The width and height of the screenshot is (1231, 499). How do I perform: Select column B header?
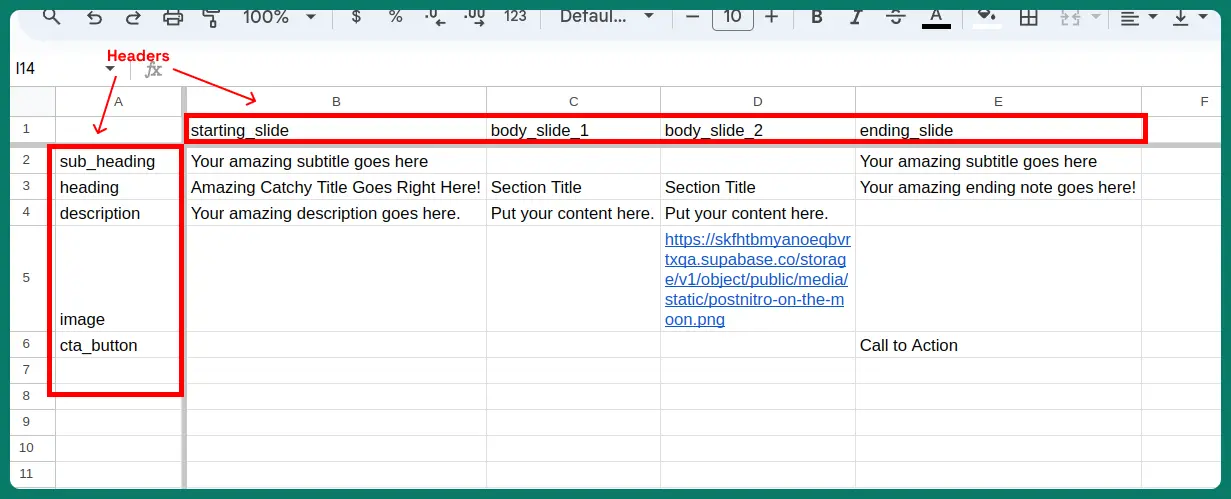point(336,101)
